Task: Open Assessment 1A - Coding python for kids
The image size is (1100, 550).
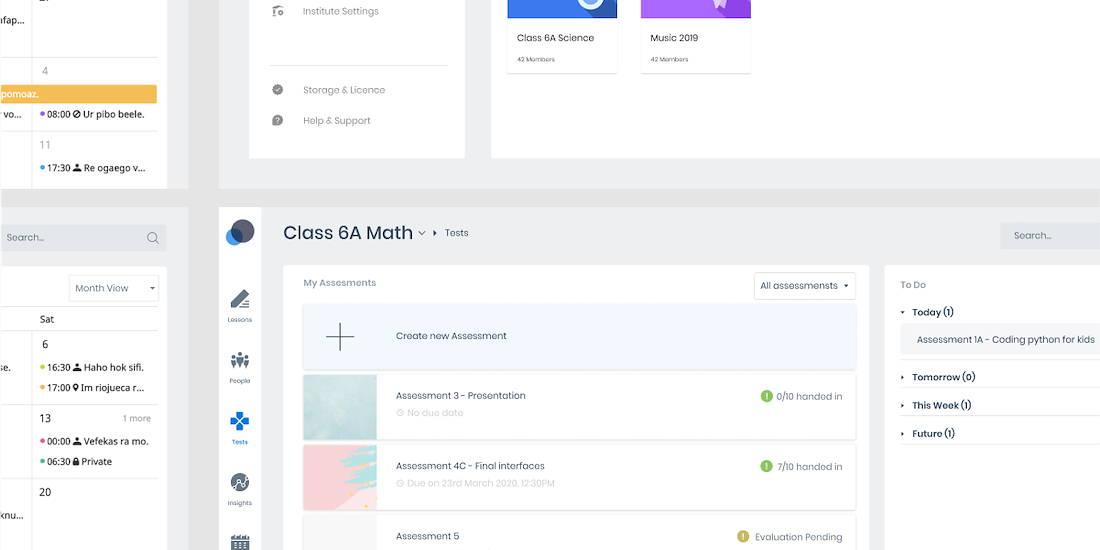Action: [x=1005, y=340]
